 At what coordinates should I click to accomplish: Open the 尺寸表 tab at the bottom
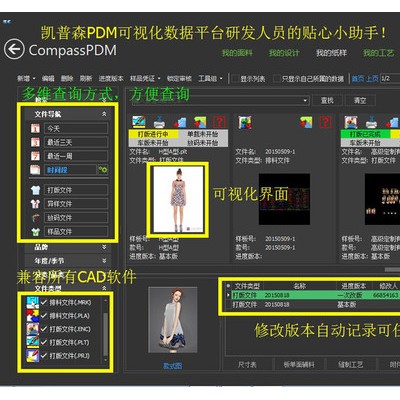[247, 365]
